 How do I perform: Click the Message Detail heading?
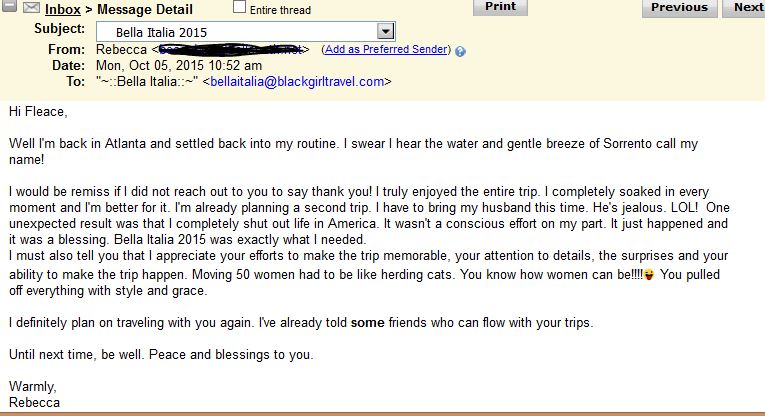coord(145,9)
